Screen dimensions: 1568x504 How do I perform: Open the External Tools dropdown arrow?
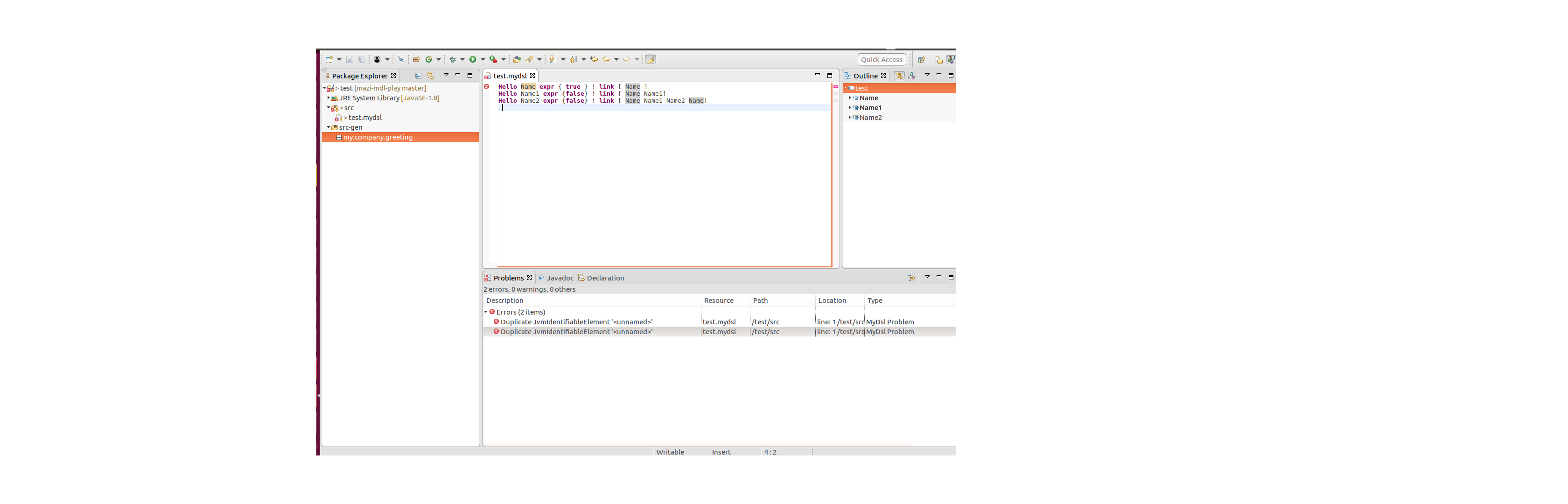click(x=504, y=60)
